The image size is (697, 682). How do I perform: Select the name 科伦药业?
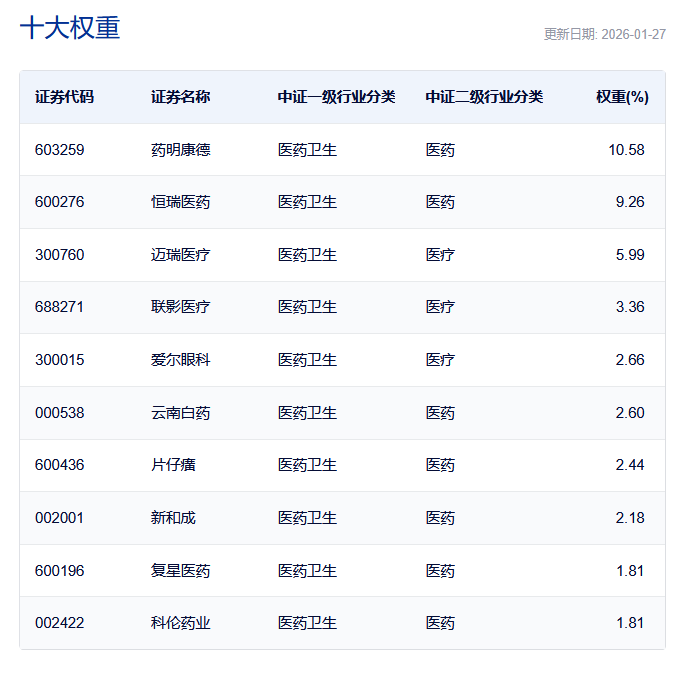(180, 622)
